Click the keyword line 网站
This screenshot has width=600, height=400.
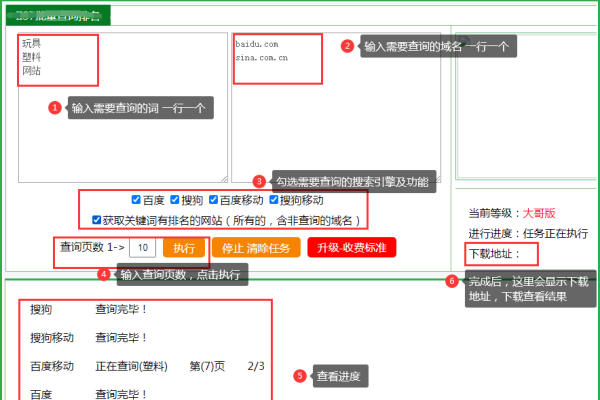pyautogui.click(x=31, y=71)
